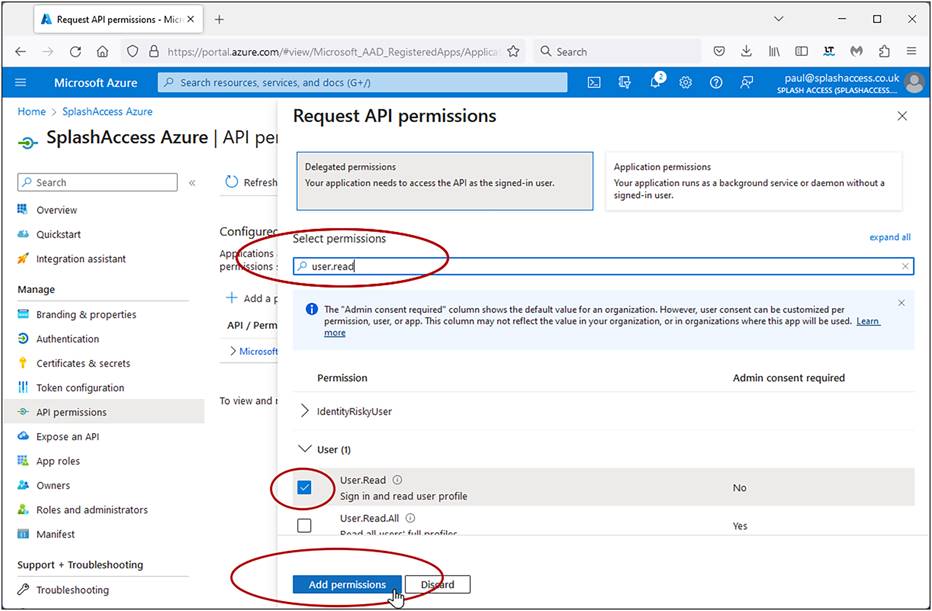Open the Azure portal hamburger menu

click(20, 83)
